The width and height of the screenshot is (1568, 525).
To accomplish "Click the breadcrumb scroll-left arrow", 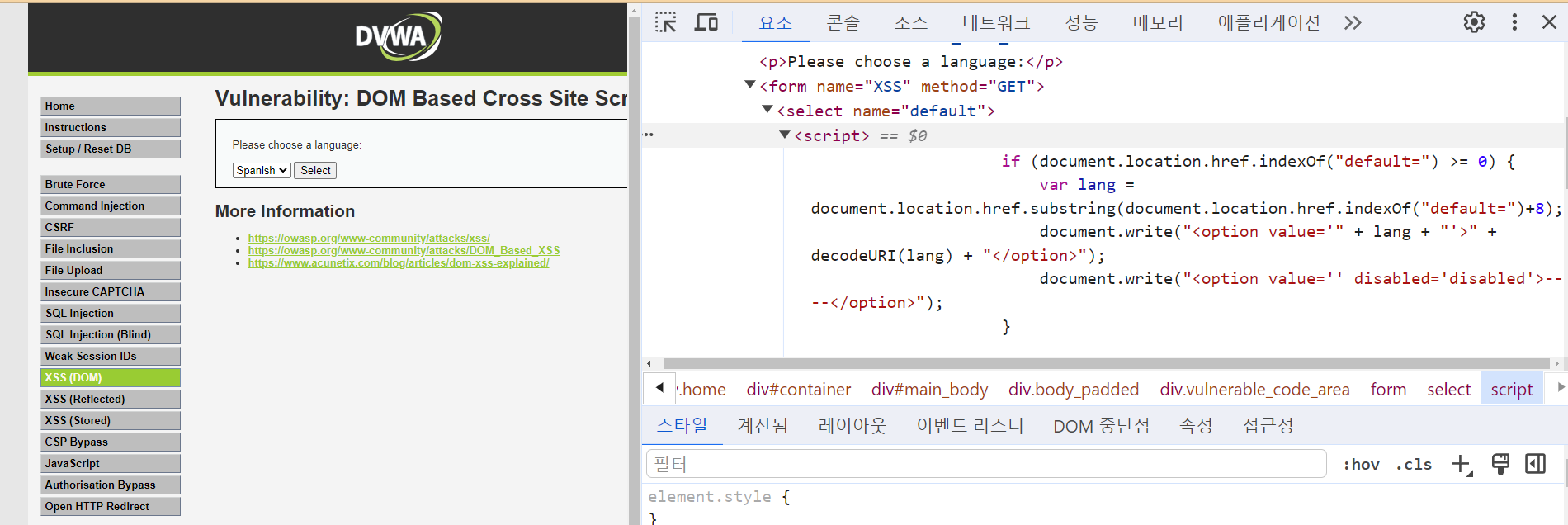I will click(659, 387).
